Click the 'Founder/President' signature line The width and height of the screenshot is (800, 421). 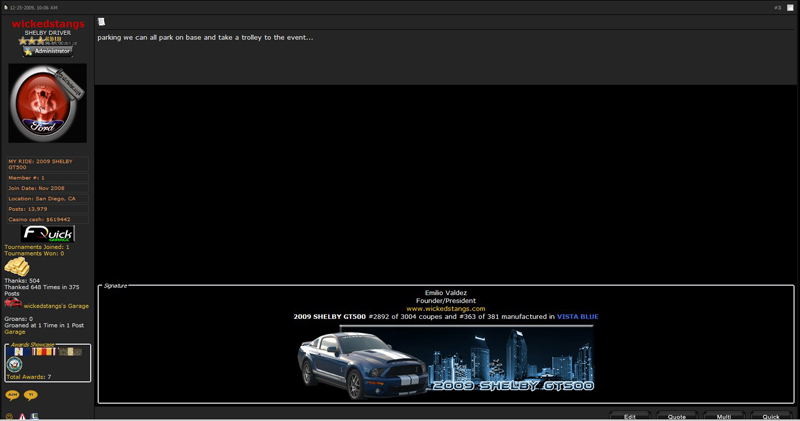(446, 301)
